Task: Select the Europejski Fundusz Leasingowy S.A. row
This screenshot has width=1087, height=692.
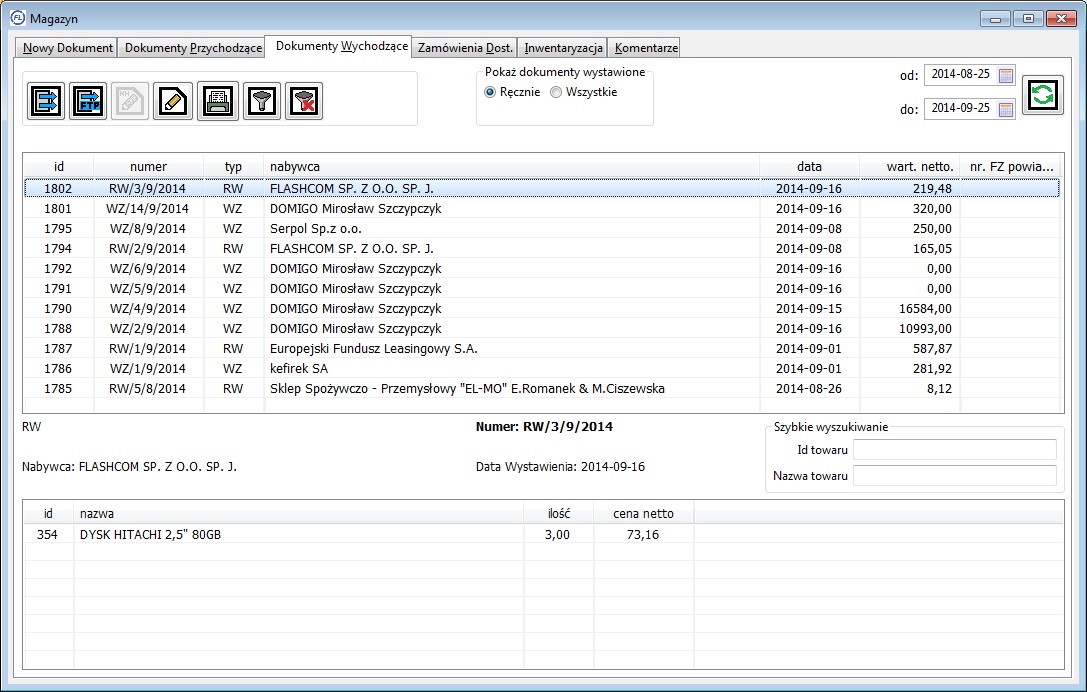Action: (x=541, y=349)
